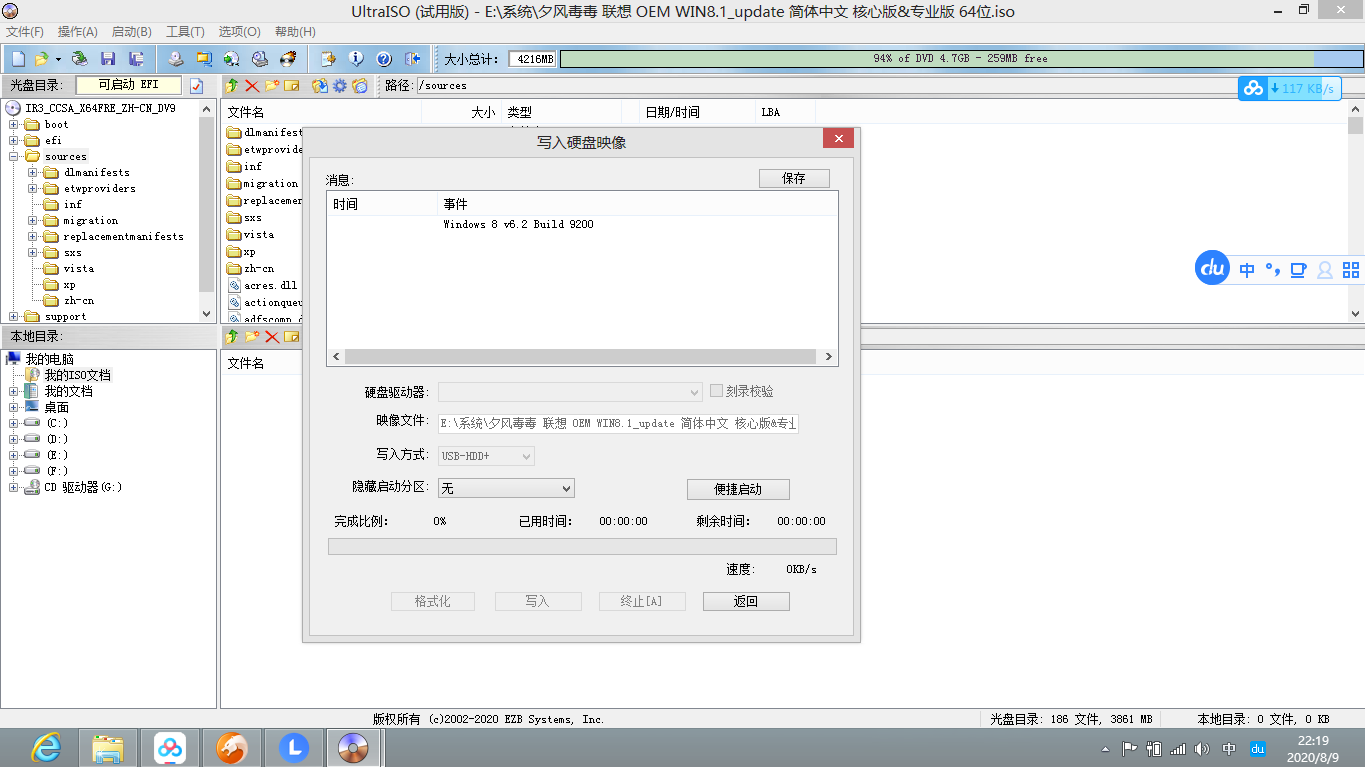The height and width of the screenshot is (767, 1365).
Task: Click the 终止[A] button
Action: coord(642,601)
